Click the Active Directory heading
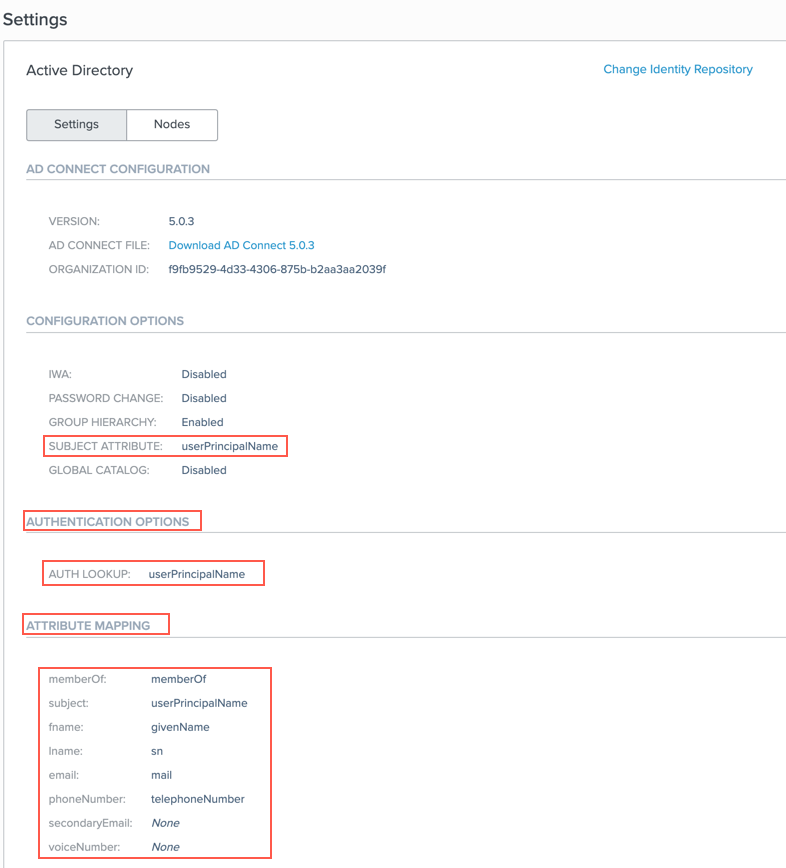 [79, 71]
